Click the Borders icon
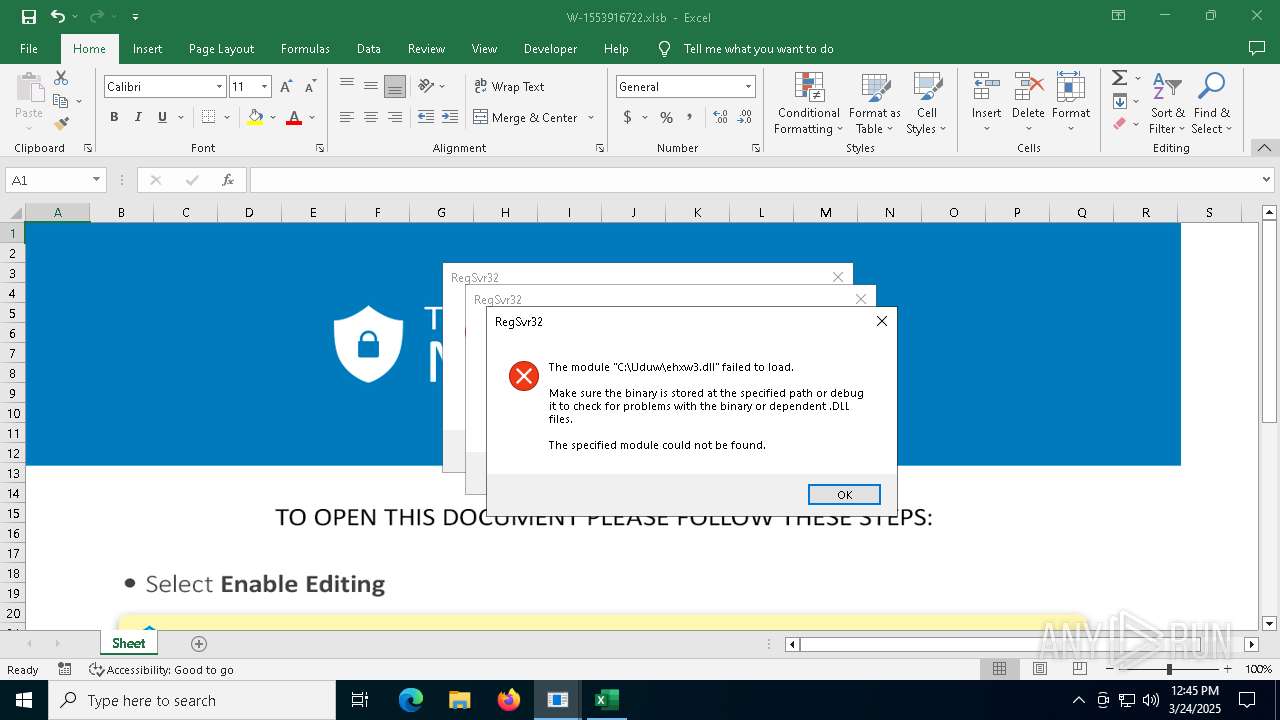Image resolution: width=1280 pixels, height=720 pixels. (208, 117)
